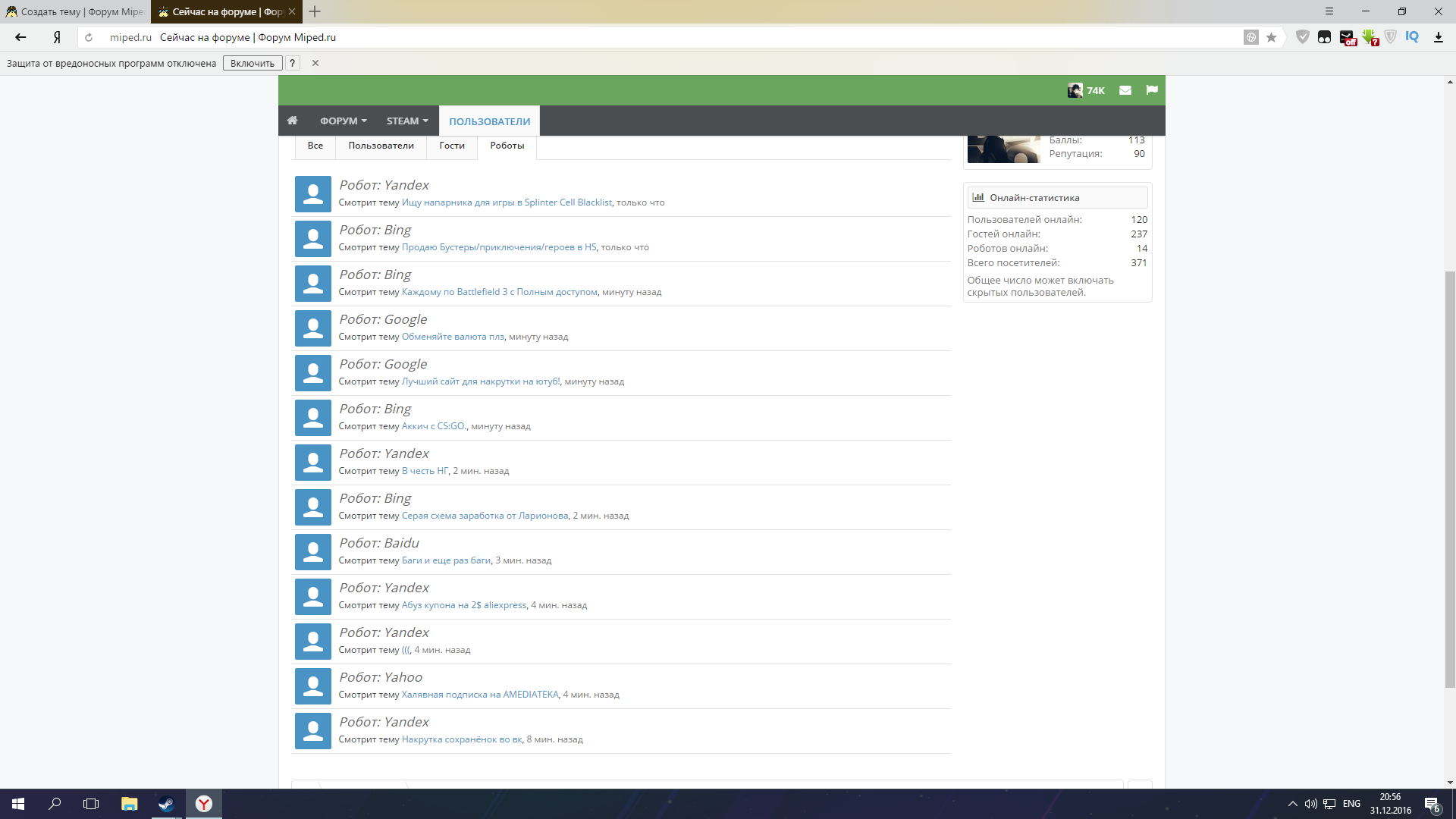1456x819 pixels.
Task: Open topic "Накрутка сохранёнок во вк"
Action: click(x=462, y=739)
